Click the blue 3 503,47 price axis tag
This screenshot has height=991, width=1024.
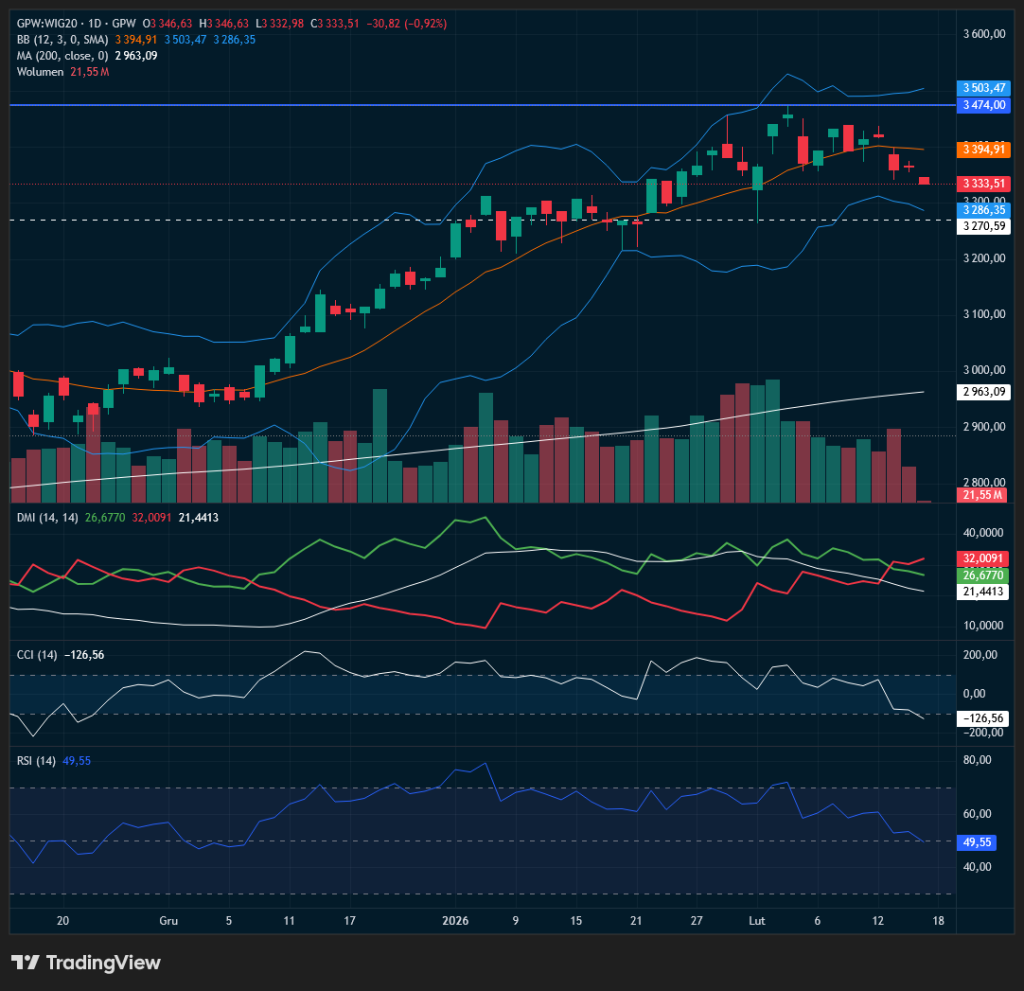(x=983, y=88)
